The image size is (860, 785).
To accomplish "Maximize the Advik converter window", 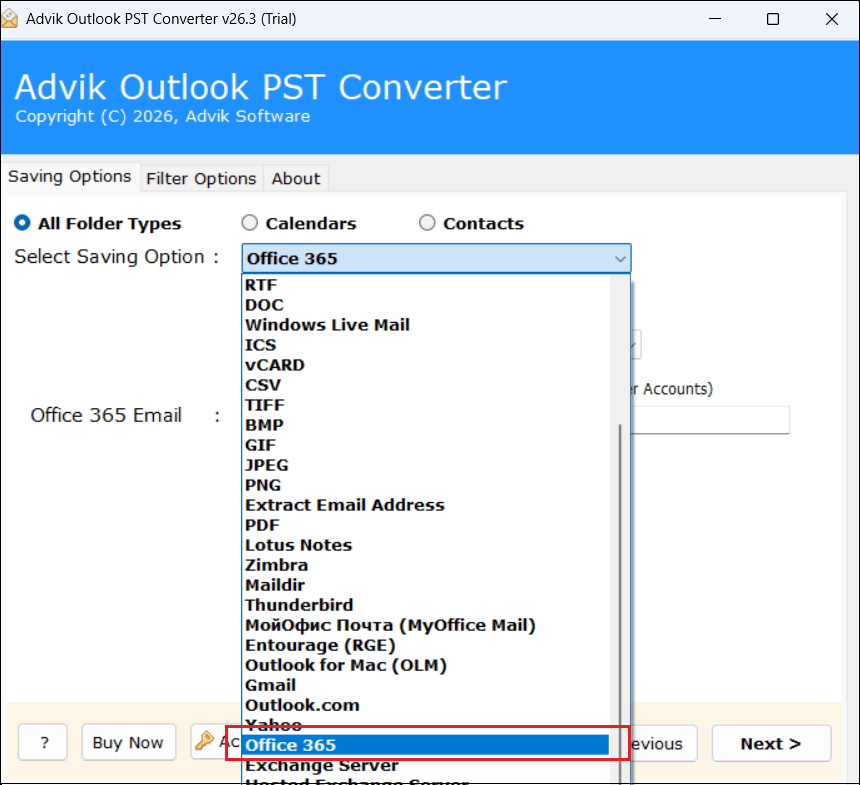I will point(773,19).
